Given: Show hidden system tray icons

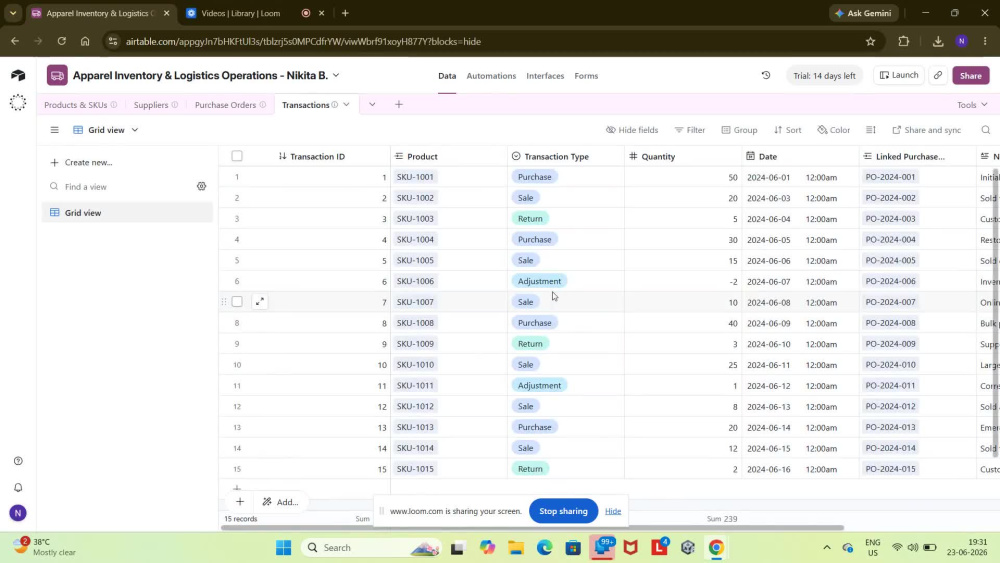Looking at the screenshot, I should (827, 548).
